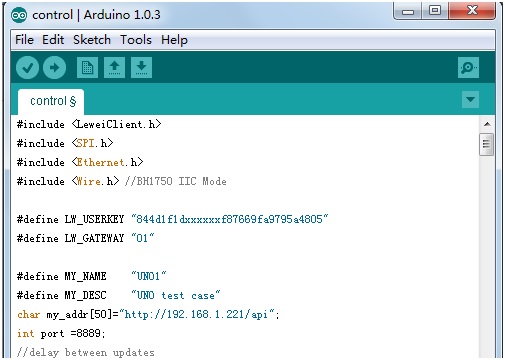
Task: Minimize the Arduino window
Action: (x=408, y=11)
